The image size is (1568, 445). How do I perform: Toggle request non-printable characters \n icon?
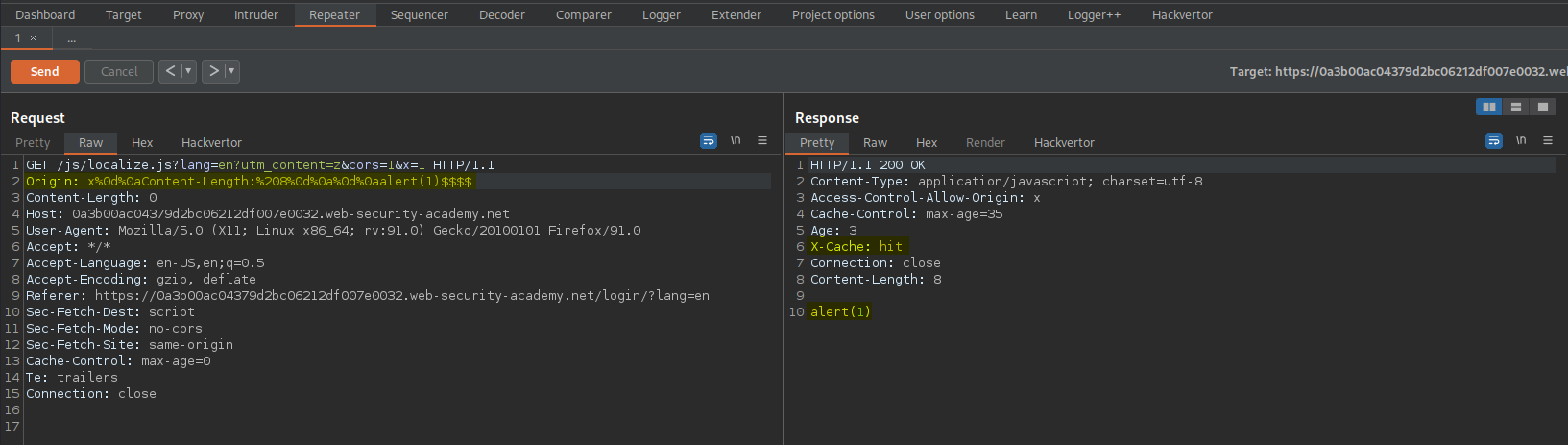pos(736,140)
